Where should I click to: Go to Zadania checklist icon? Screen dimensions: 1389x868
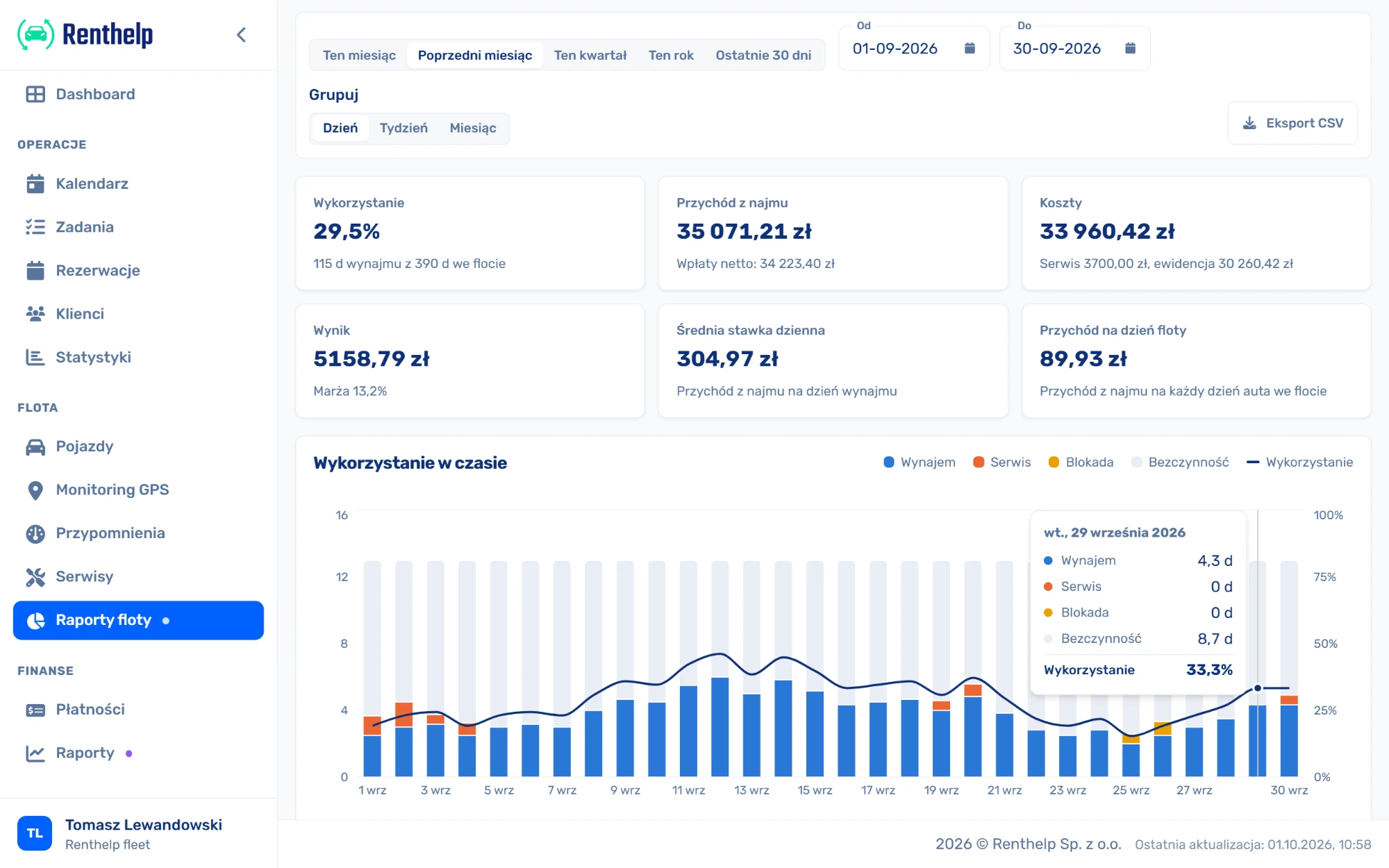(x=35, y=227)
